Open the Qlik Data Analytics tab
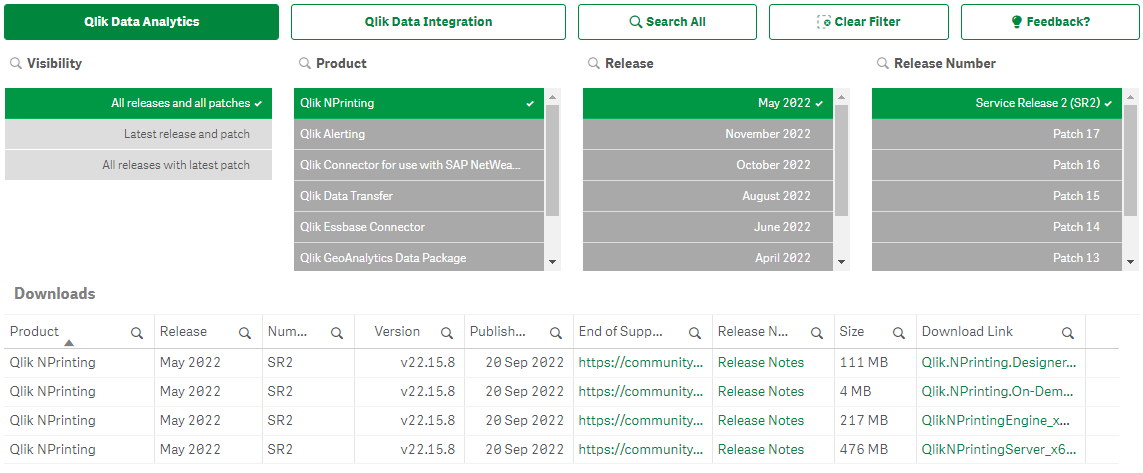This screenshot has width=1143, height=473. point(141,22)
